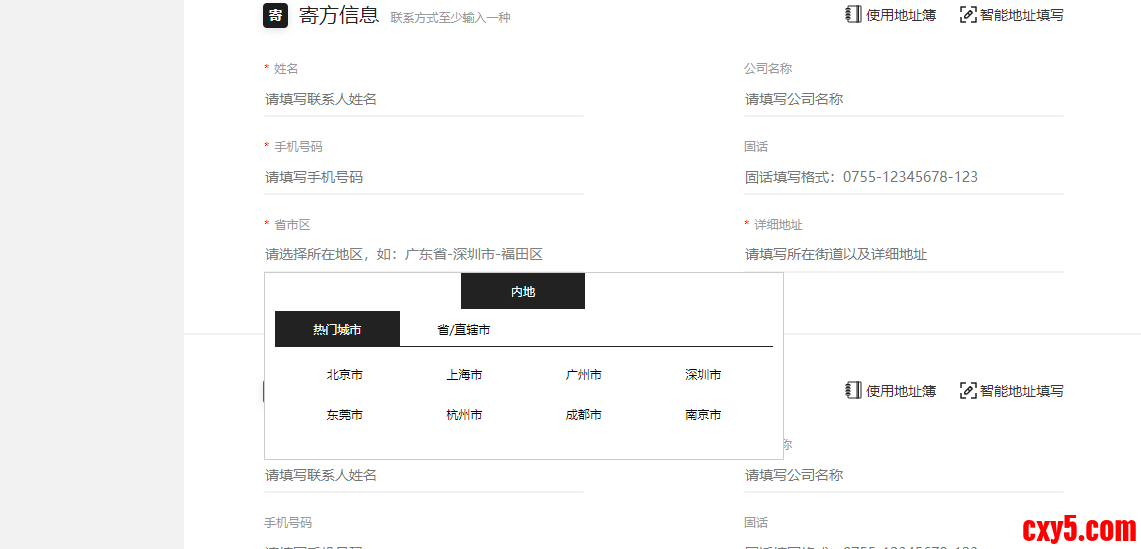Click the lower 使用地址簿 address book icon
The height and width of the screenshot is (549, 1141).
point(853,390)
